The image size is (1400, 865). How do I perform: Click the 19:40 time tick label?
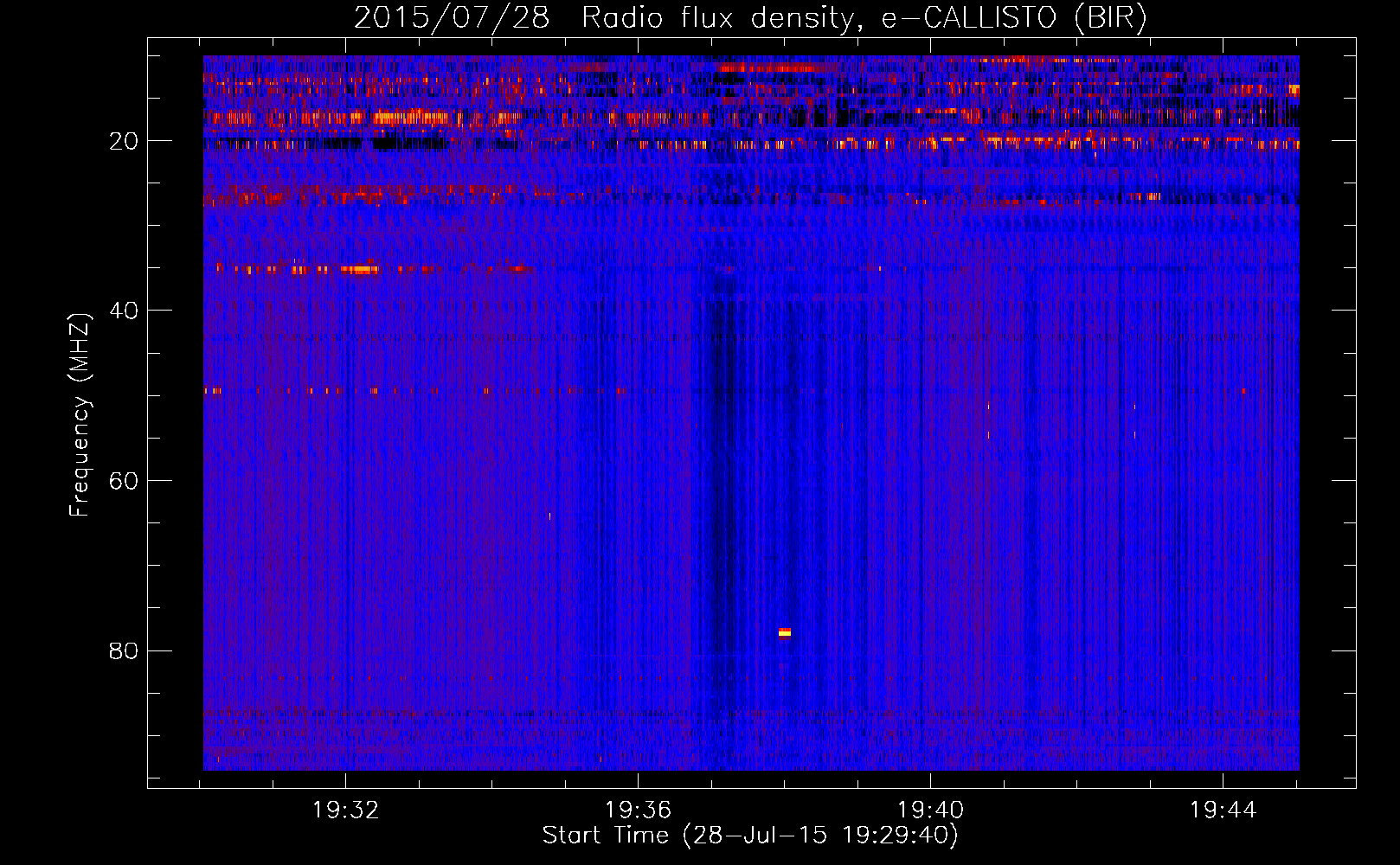930,811
